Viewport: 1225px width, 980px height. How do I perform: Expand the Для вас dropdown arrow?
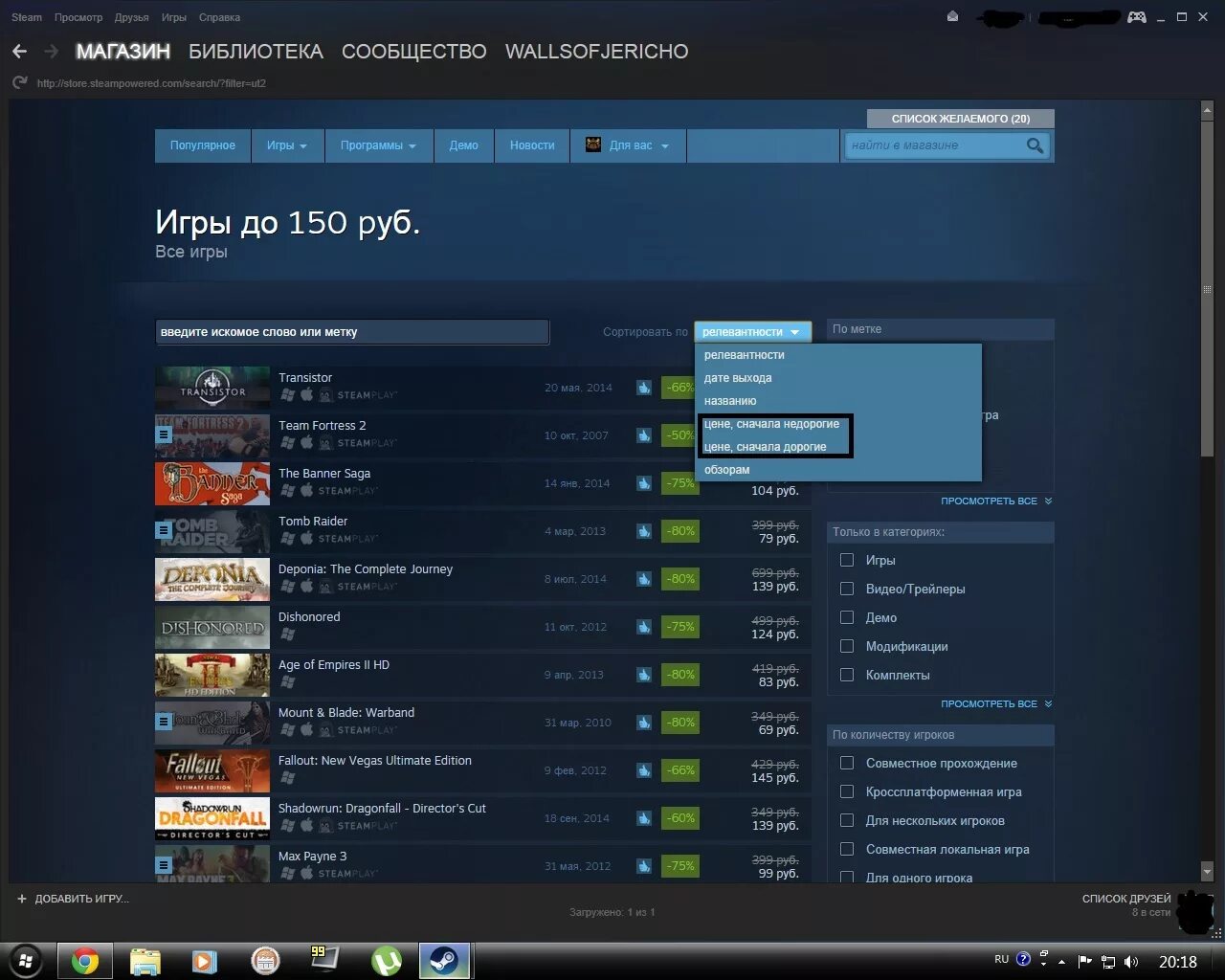[664, 146]
